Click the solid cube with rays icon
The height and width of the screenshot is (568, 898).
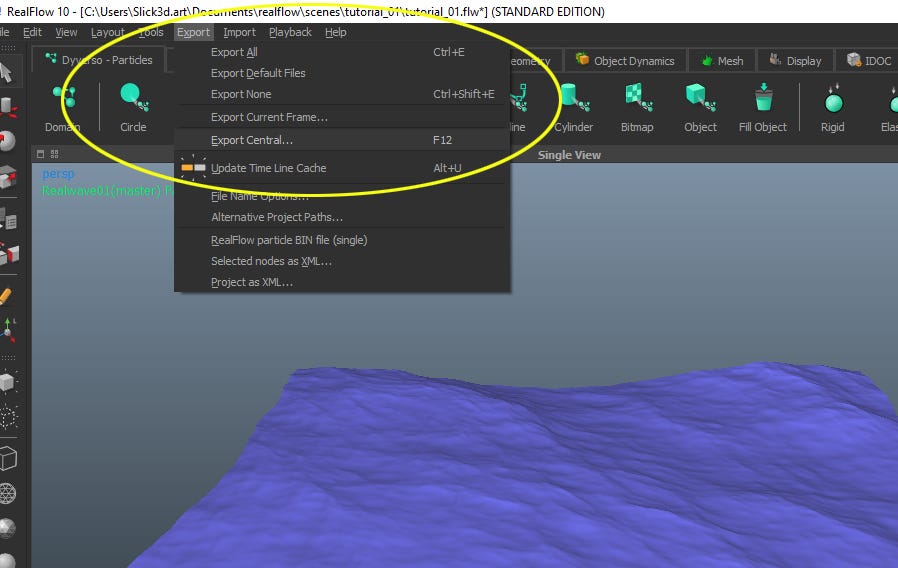(x=7, y=382)
